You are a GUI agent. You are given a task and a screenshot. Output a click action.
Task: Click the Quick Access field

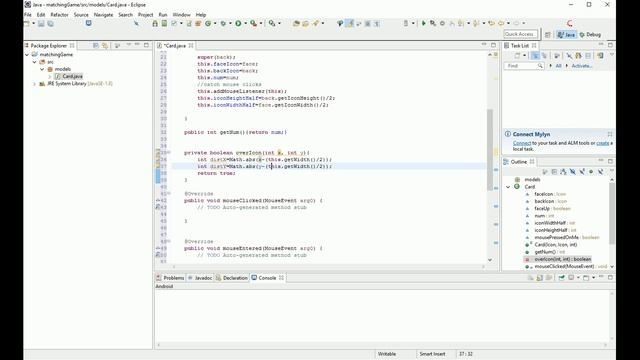pyautogui.click(x=520, y=34)
